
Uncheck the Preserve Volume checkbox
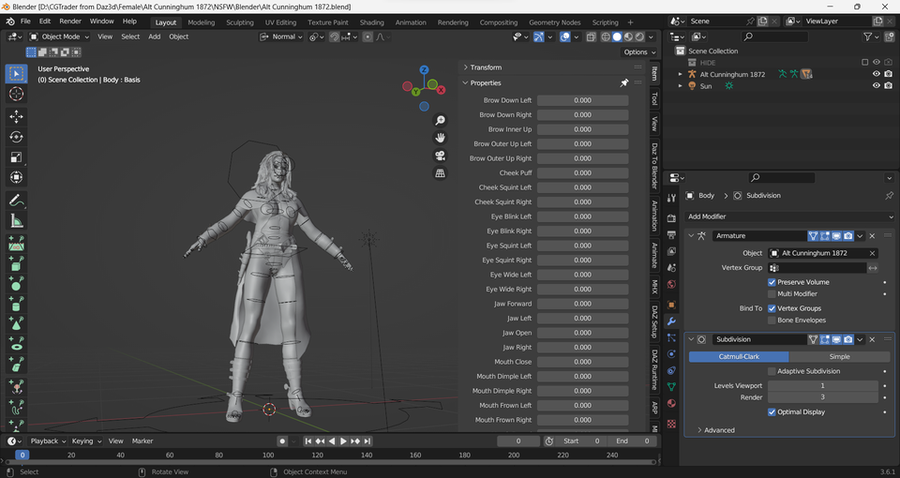point(772,282)
